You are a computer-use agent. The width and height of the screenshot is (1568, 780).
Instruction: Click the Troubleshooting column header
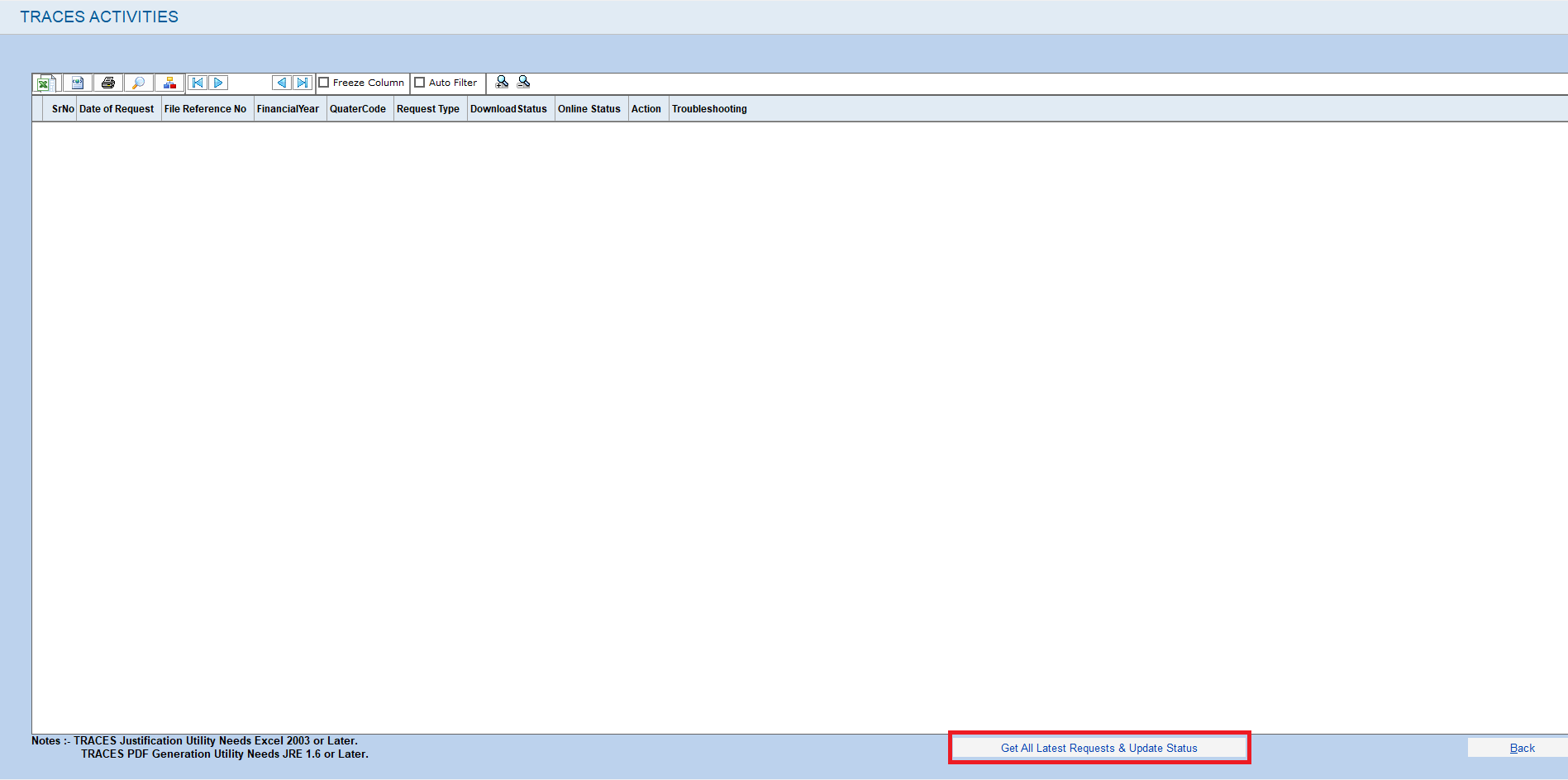click(709, 109)
